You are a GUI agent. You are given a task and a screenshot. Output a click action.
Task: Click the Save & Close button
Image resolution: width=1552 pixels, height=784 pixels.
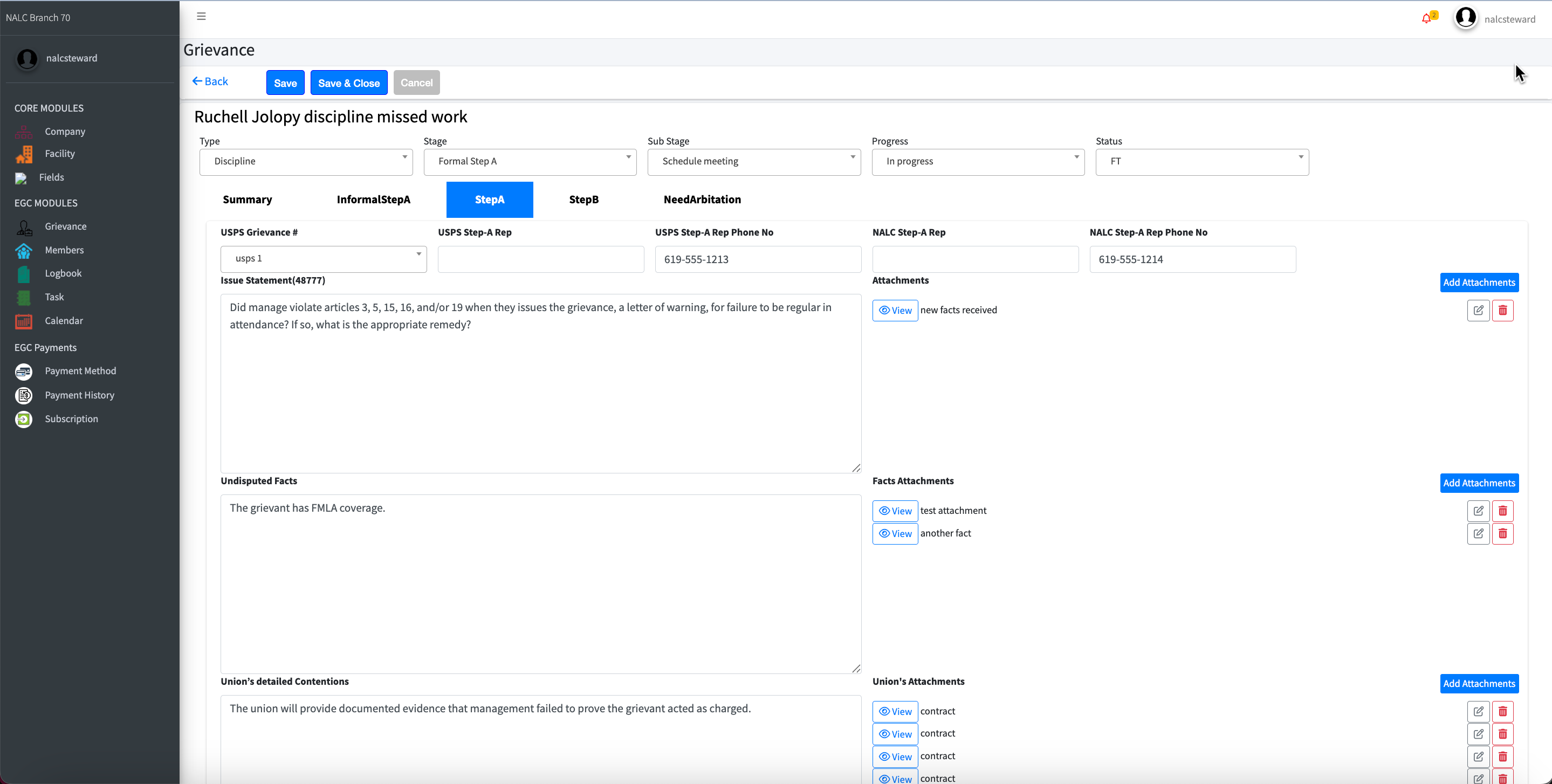click(348, 83)
